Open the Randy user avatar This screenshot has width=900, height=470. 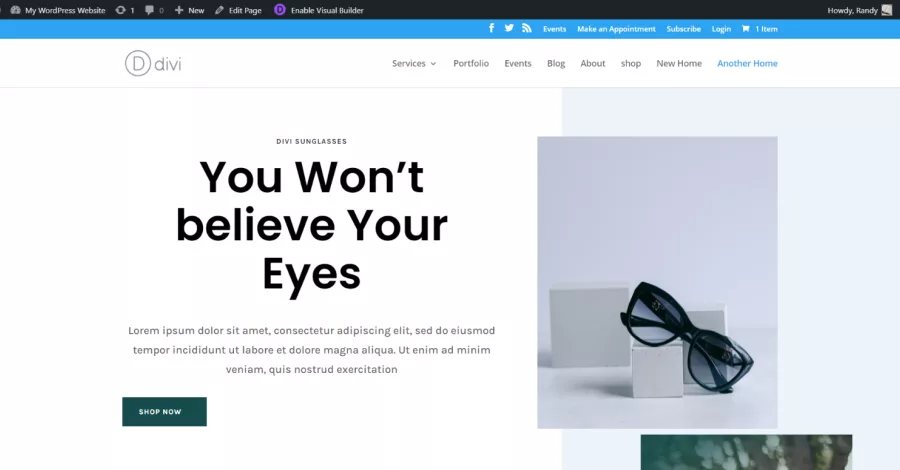(x=887, y=10)
